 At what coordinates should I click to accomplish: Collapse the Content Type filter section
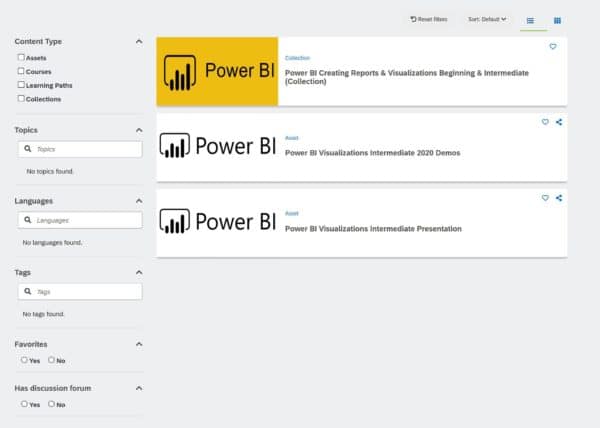[138, 42]
